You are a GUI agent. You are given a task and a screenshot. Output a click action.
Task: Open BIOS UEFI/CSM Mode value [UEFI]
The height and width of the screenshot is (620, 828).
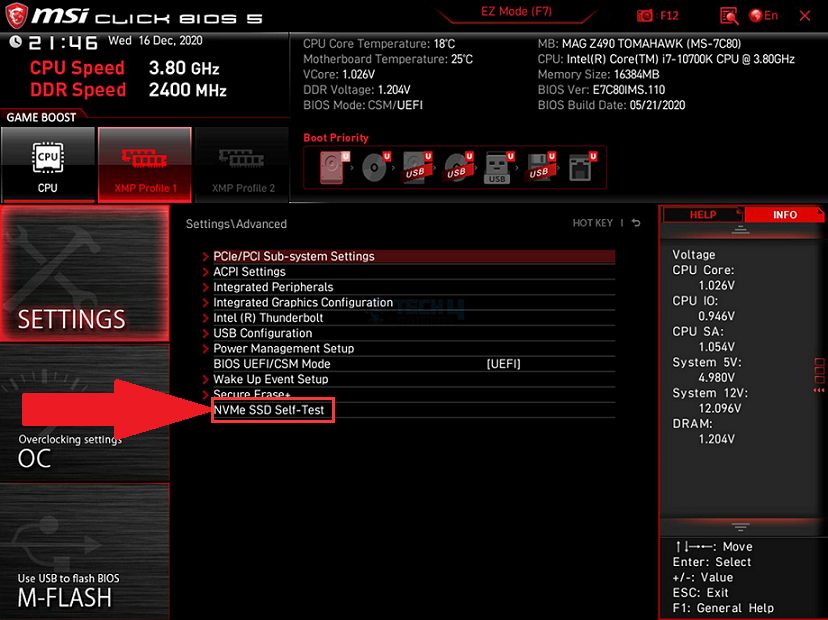[x=503, y=364]
